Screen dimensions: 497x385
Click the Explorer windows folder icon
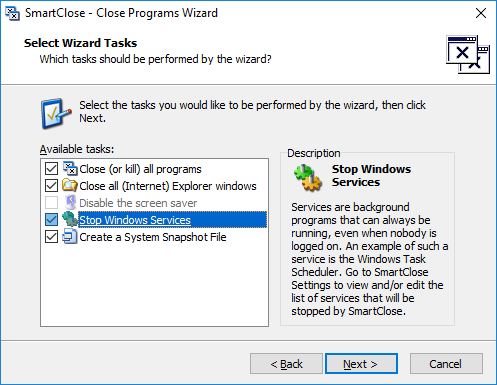coord(70,186)
